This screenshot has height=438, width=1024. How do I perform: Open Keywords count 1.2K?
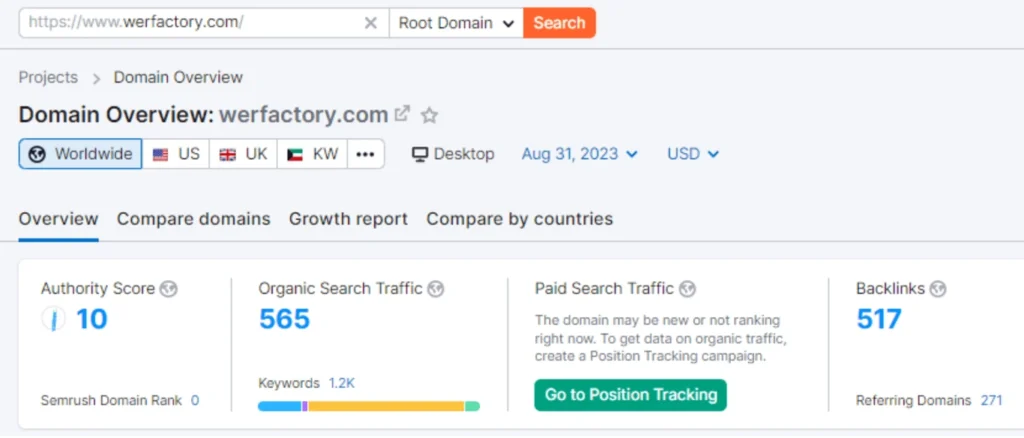[342, 383]
